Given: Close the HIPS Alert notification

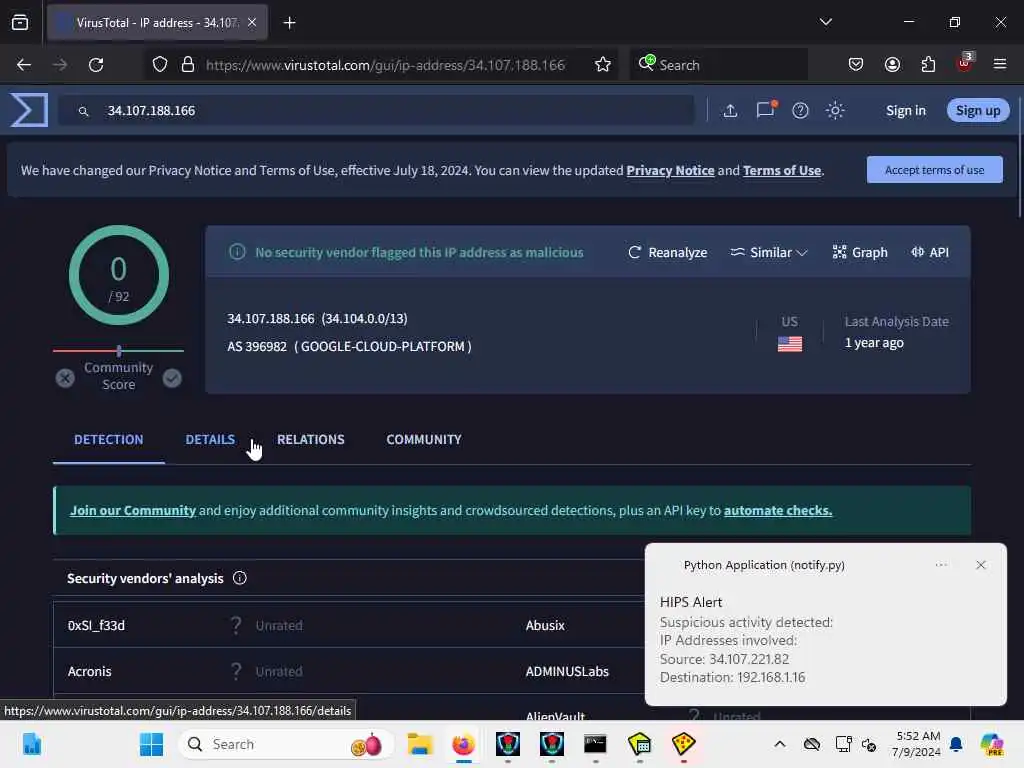Looking at the screenshot, I should (980, 565).
